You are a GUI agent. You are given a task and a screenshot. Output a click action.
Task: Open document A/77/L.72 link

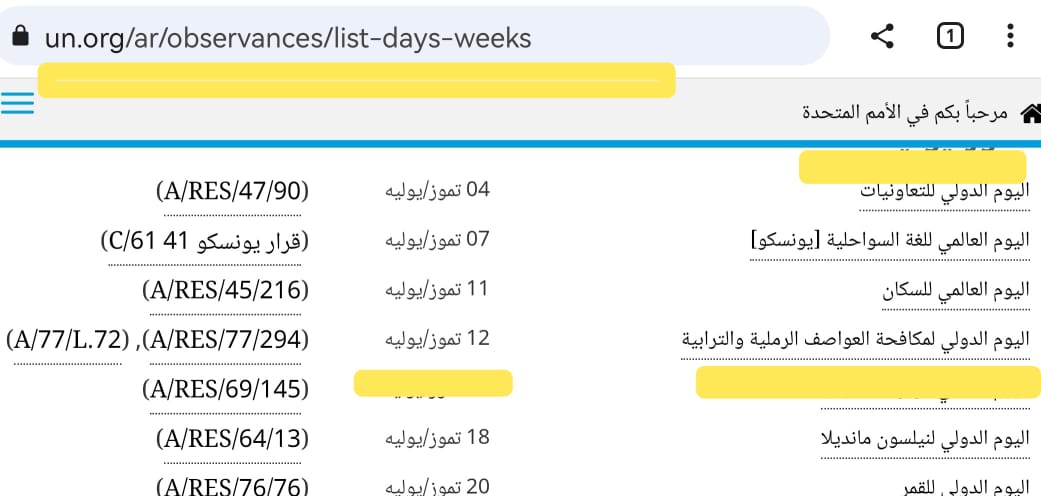(x=68, y=340)
